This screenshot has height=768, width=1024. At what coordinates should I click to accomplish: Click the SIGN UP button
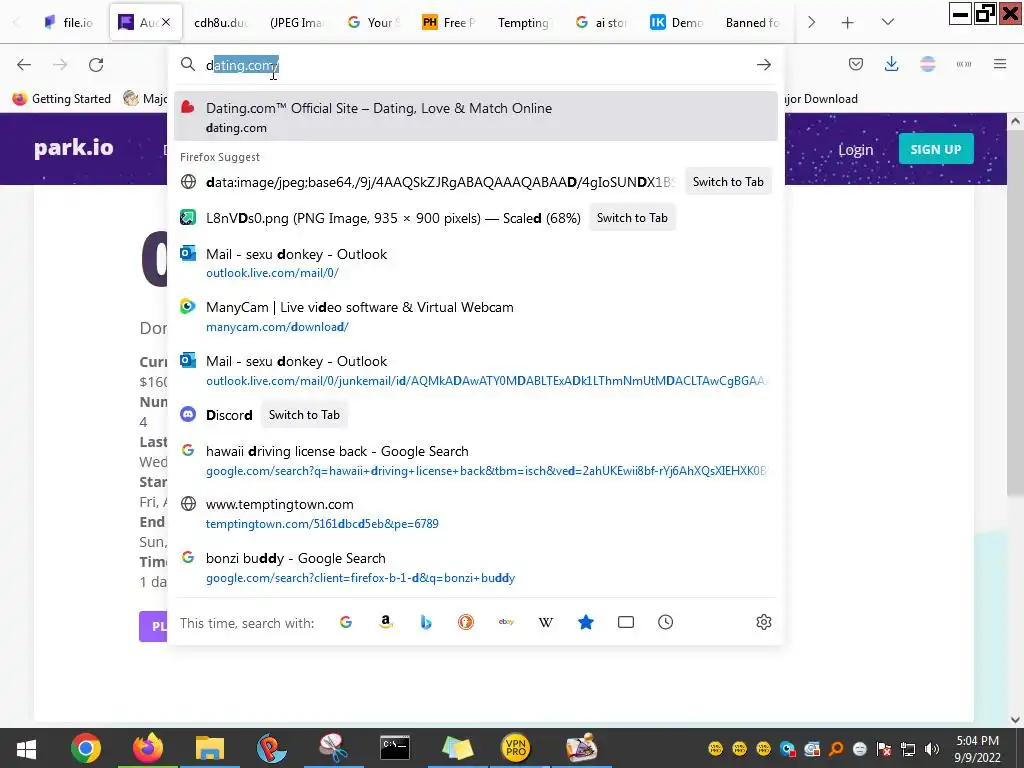point(936,149)
